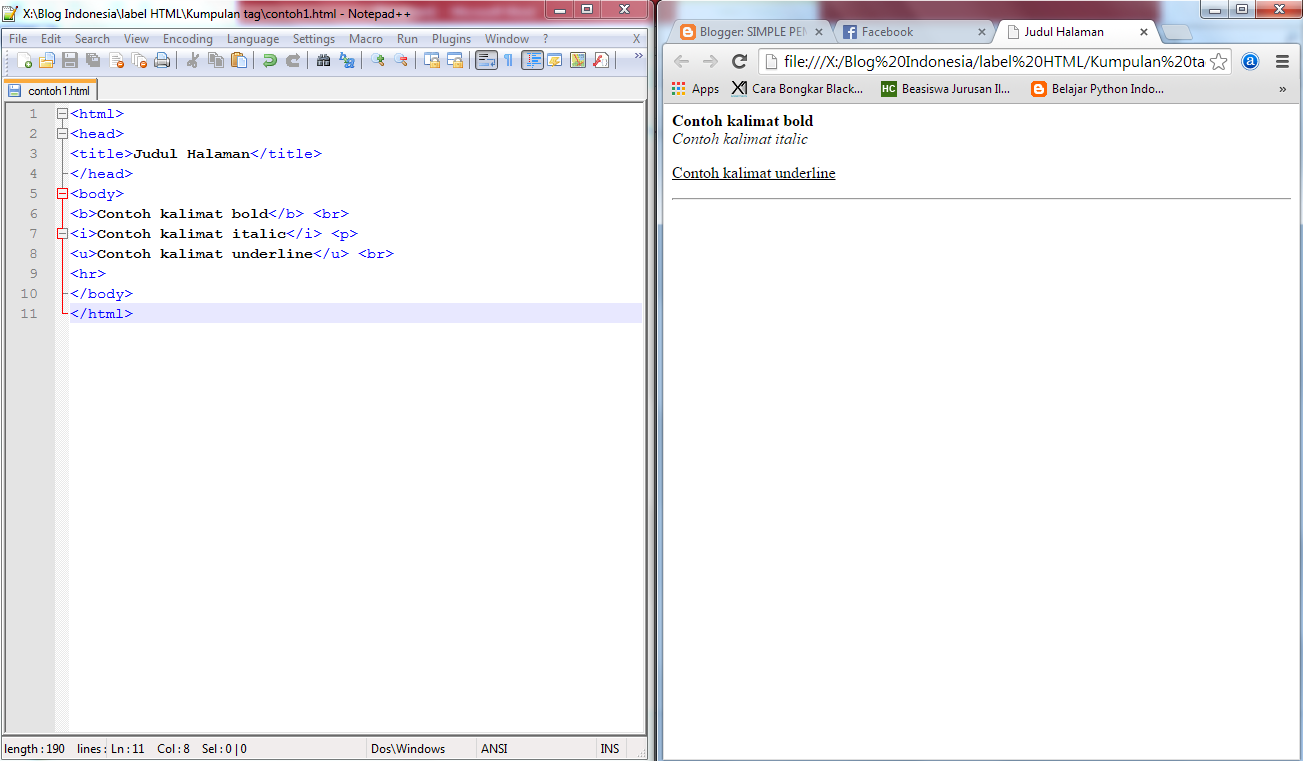Print the document using the printer icon
Image resolution: width=1303 pixels, height=761 pixels.
click(162, 61)
